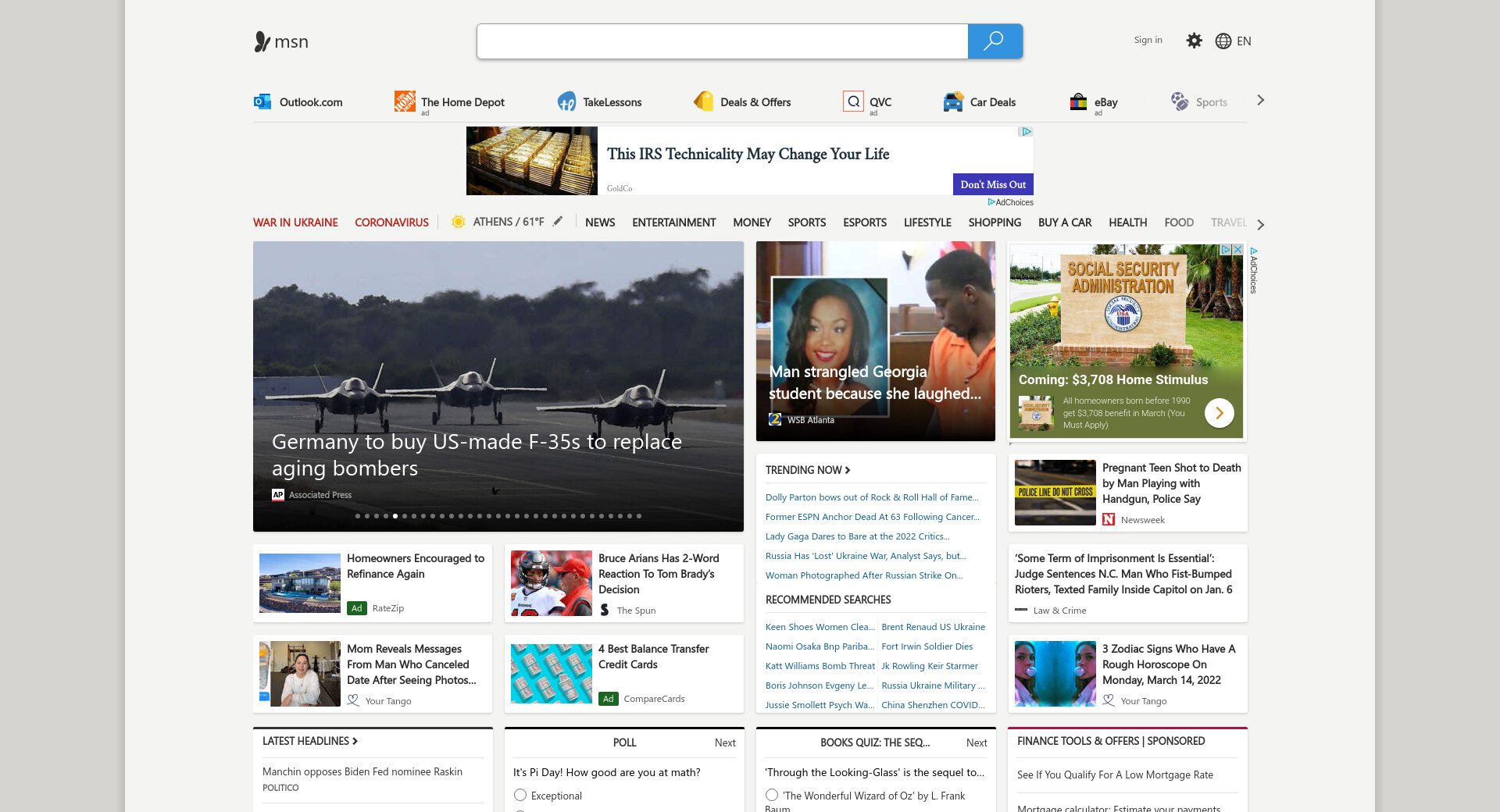The image size is (1500, 812).
Task: Close the Social Security ad
Action: 1237,250
